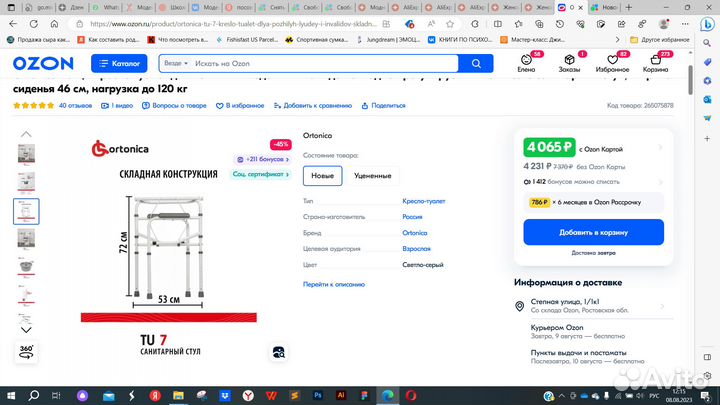Click Поделиться share link
Viewport: 720px width, 405px height.
(x=383, y=106)
